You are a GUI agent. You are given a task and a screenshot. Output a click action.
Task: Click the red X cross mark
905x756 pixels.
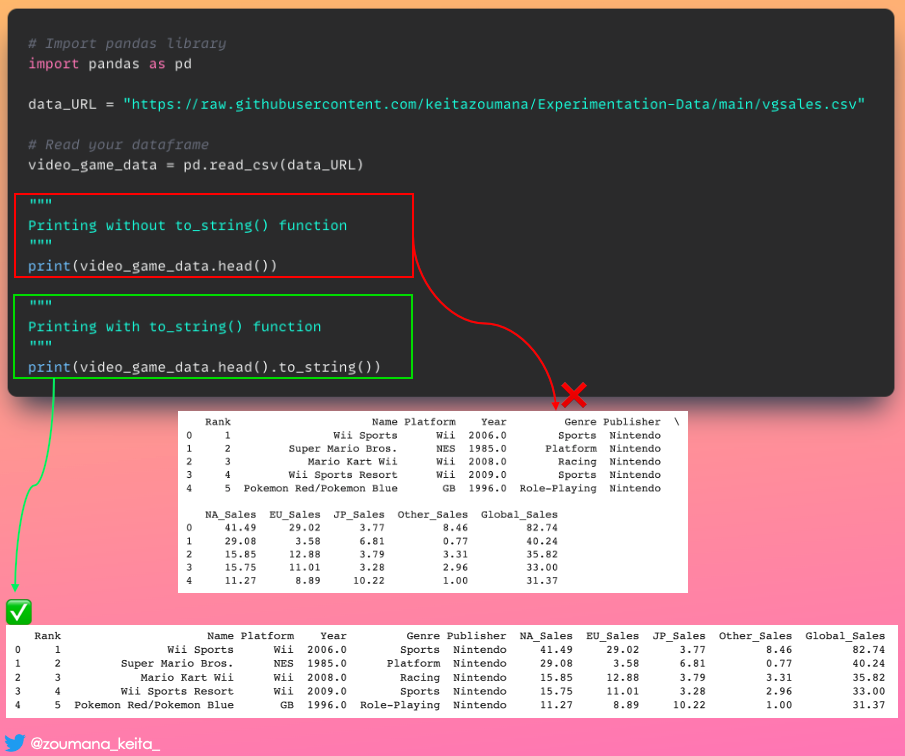(x=573, y=395)
